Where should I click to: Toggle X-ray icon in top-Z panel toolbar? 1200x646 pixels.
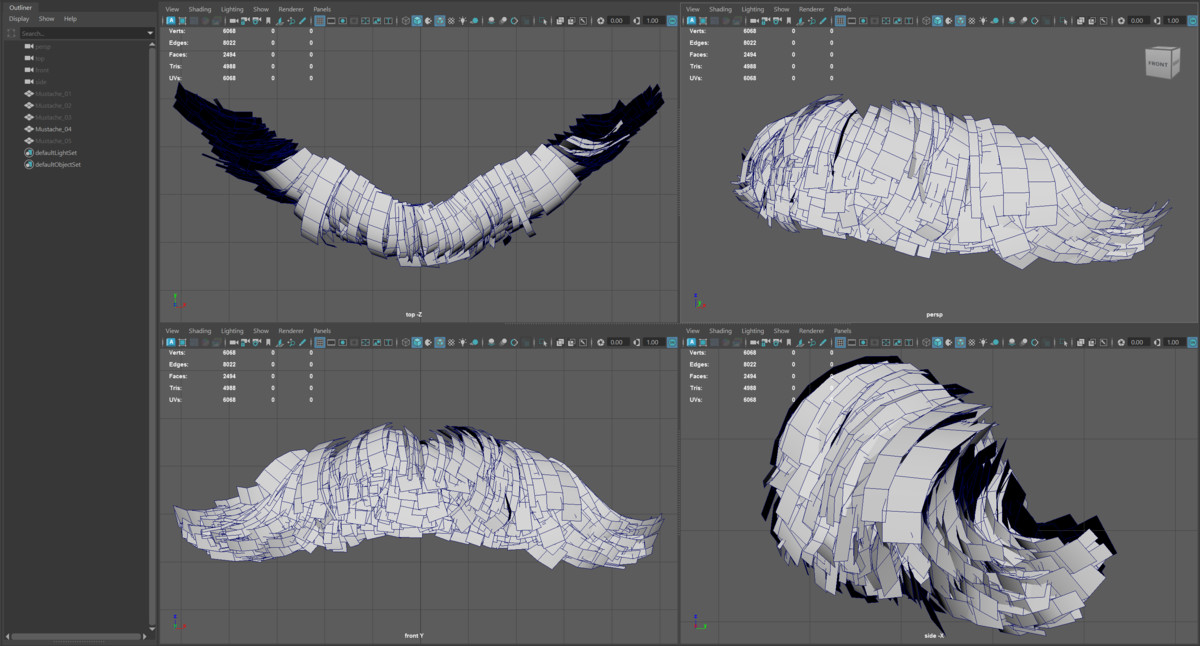(x=560, y=20)
